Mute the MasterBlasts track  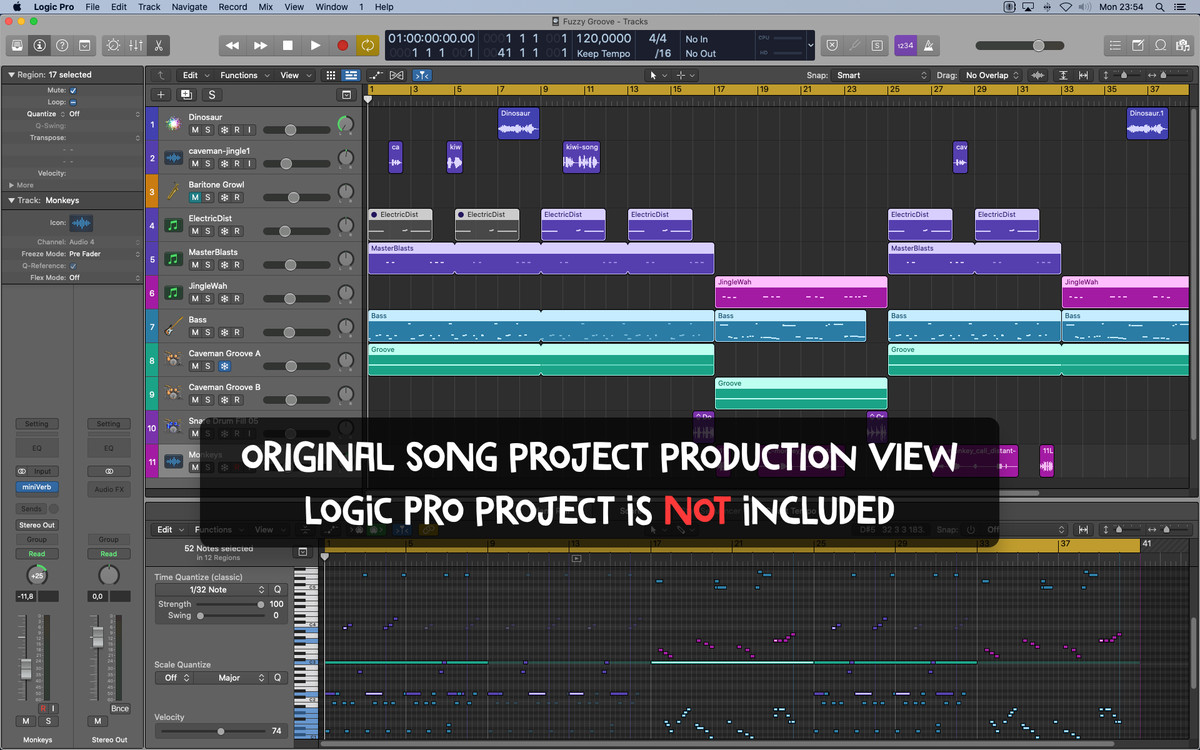click(195, 265)
